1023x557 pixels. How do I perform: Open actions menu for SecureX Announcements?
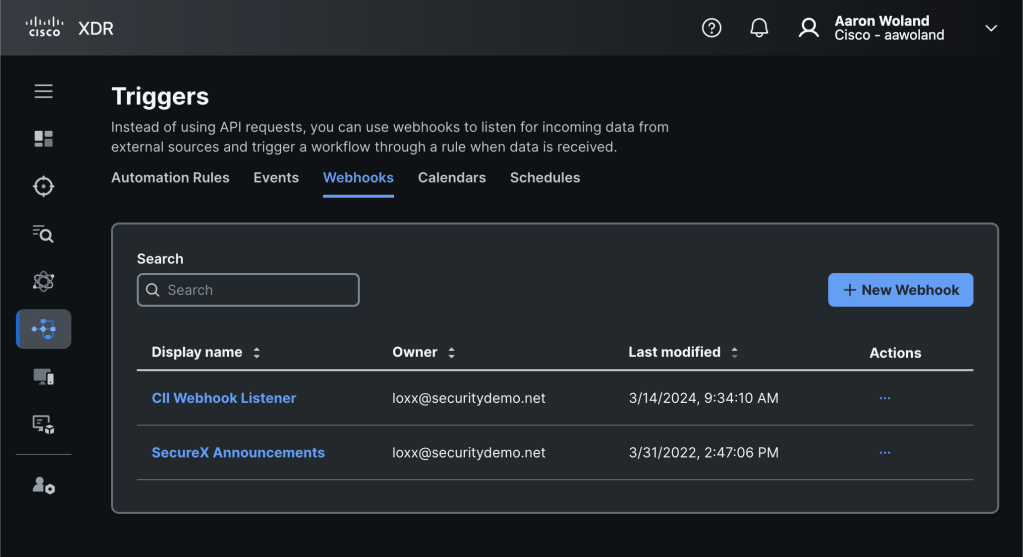pyautogui.click(x=884, y=453)
